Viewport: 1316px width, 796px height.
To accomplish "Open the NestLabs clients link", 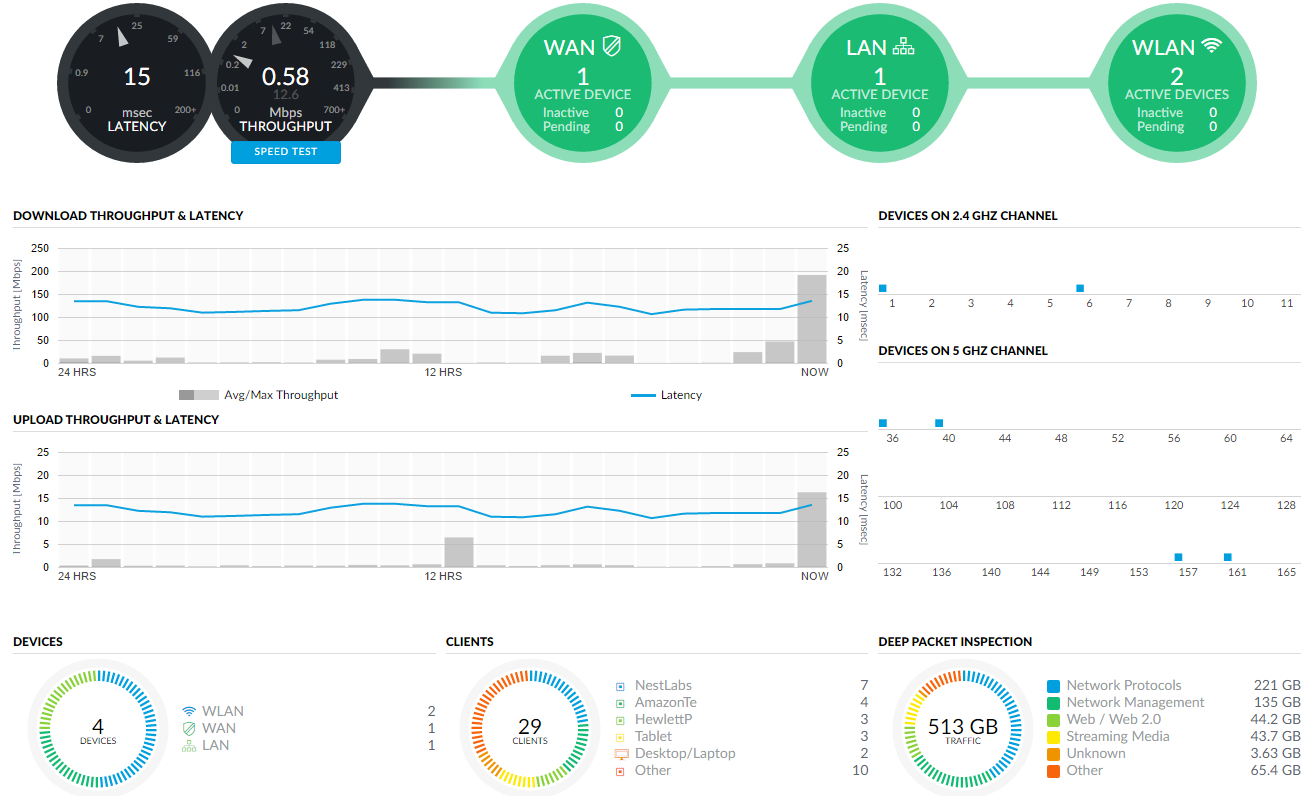I will (x=663, y=686).
